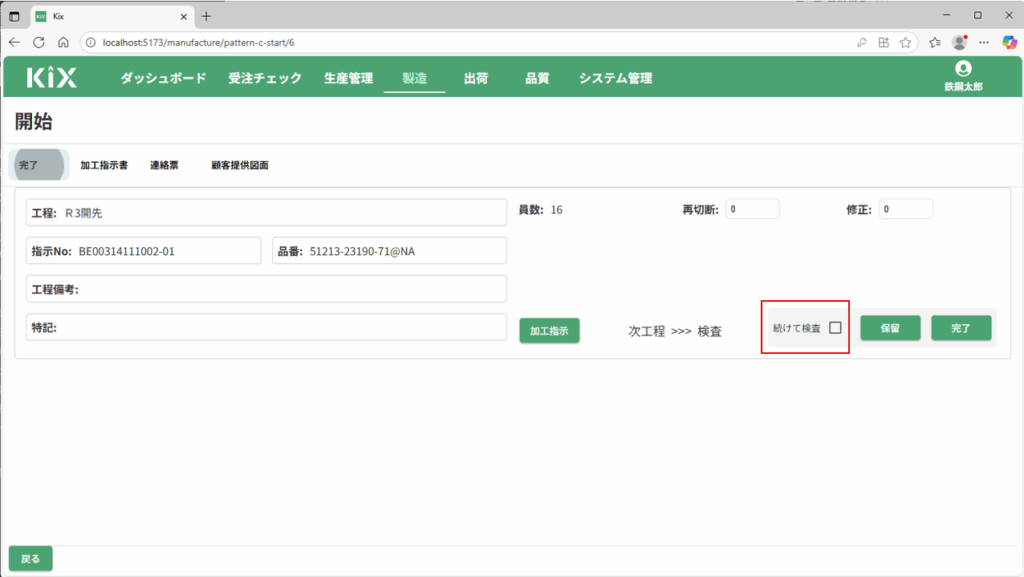Open browser settings and more menu
Image resolution: width=1024 pixels, height=577 pixels.
(x=984, y=42)
